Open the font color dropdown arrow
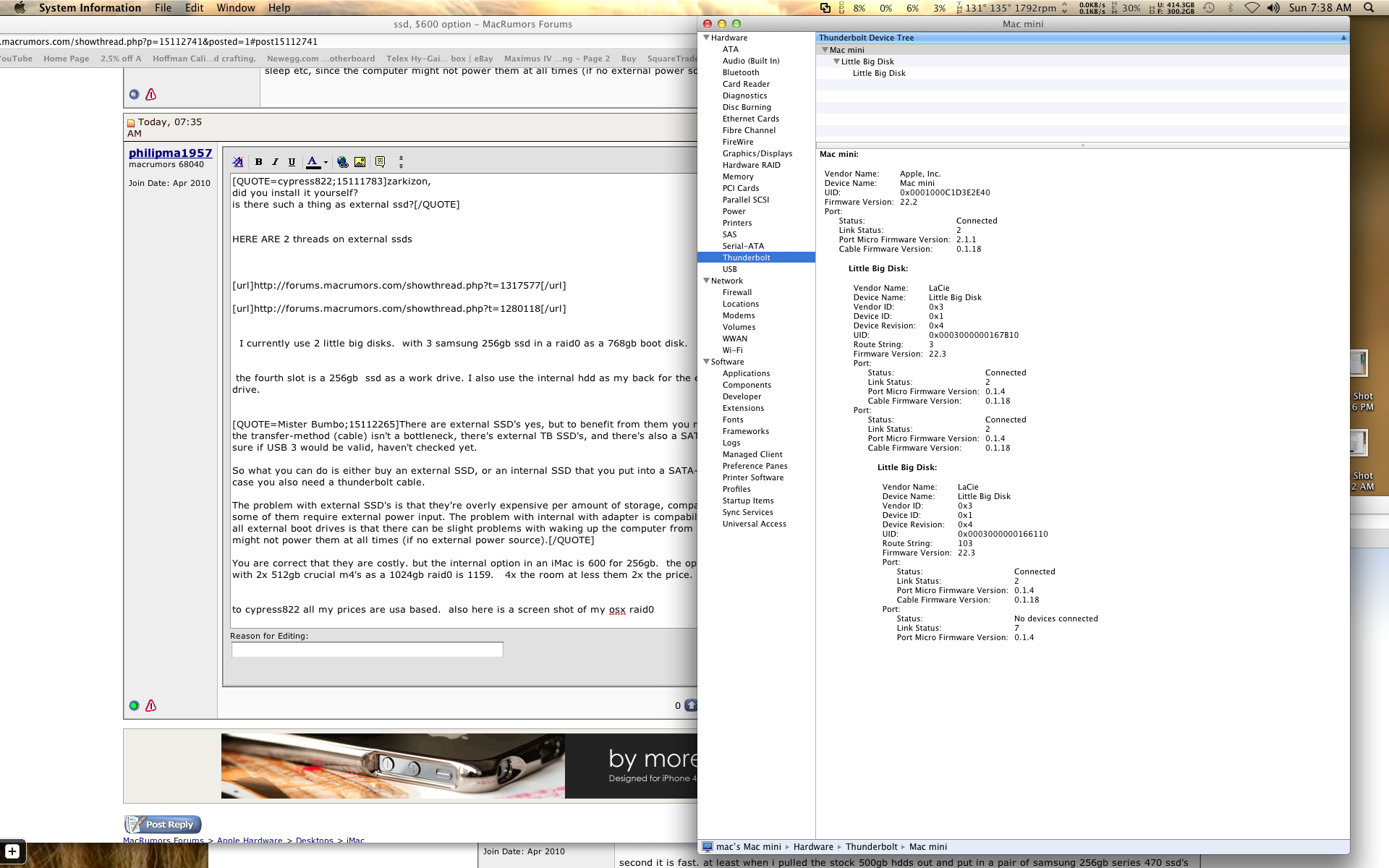The width and height of the screenshot is (1389, 868). click(x=326, y=162)
